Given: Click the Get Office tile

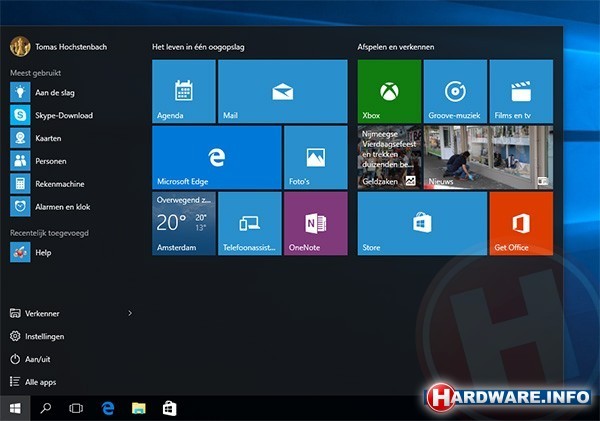Looking at the screenshot, I should tap(521, 223).
